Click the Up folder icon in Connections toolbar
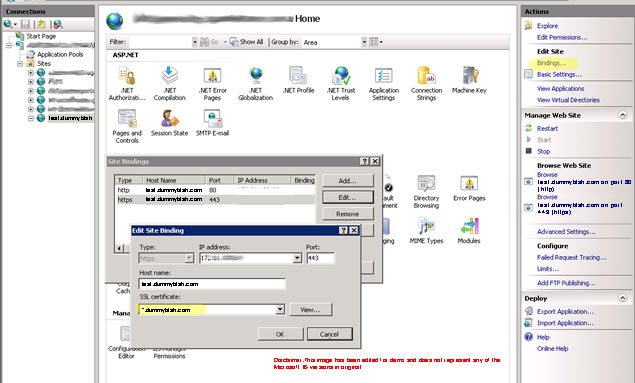 pyautogui.click(x=41, y=24)
